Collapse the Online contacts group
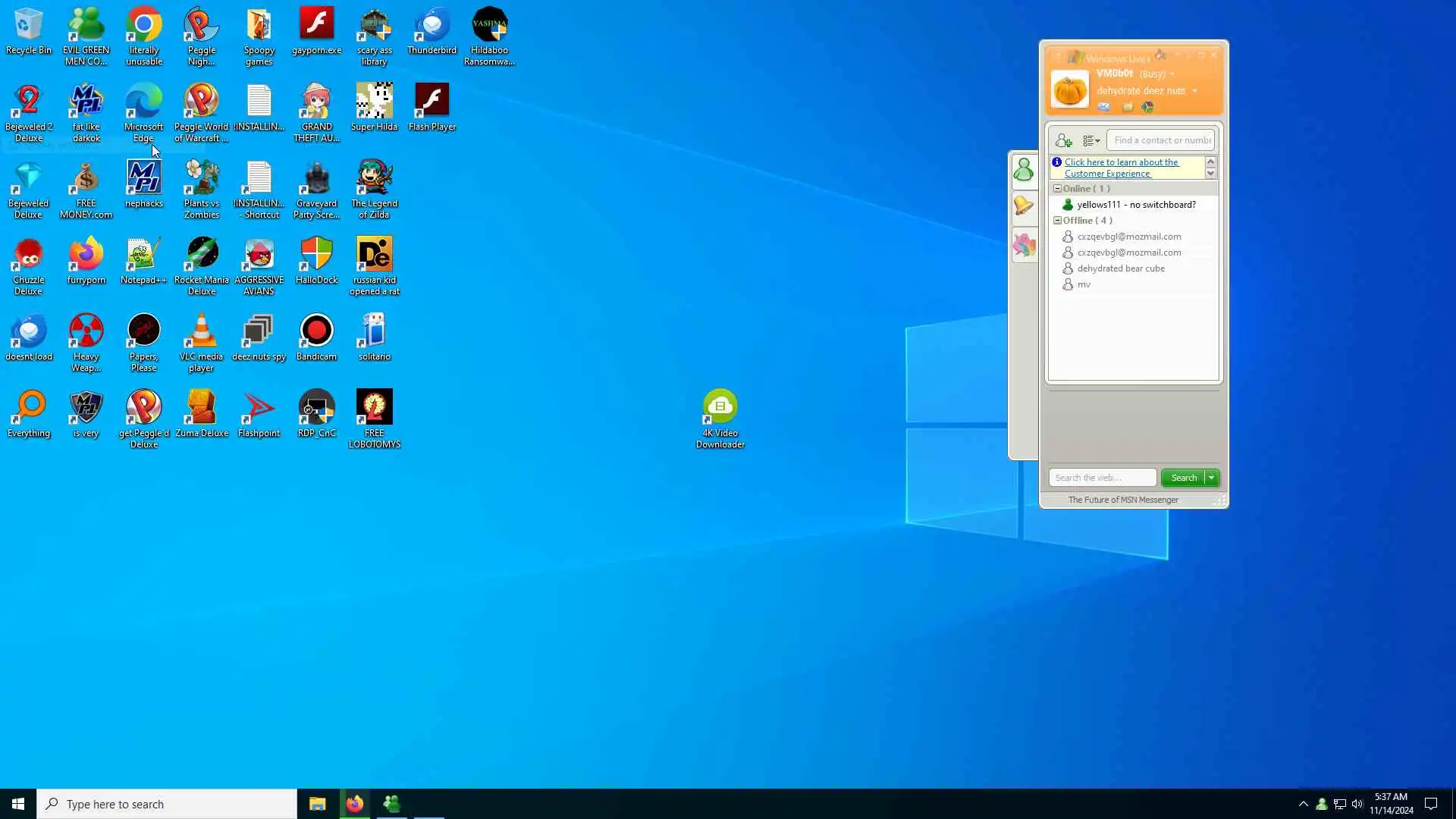This screenshot has width=1456, height=819. pos(1057,188)
